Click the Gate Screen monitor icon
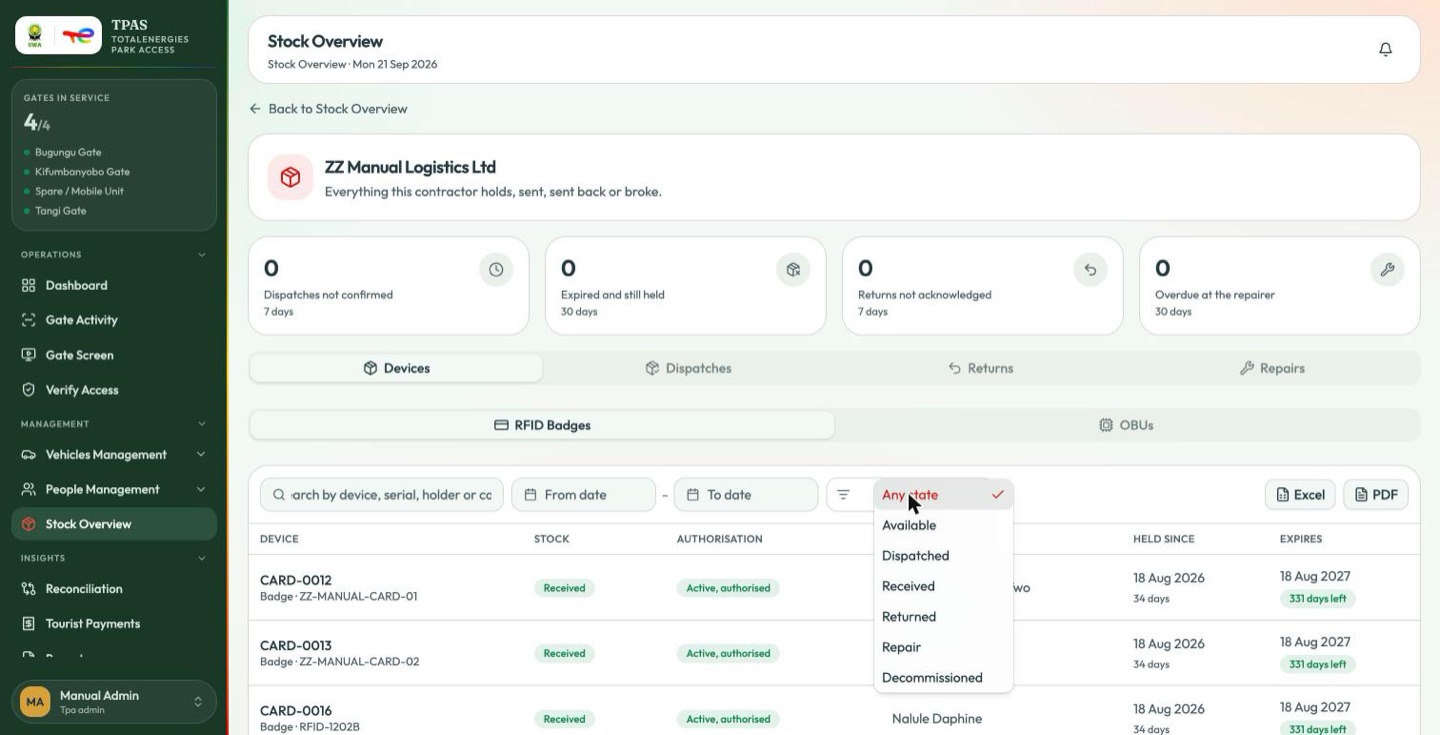This screenshot has height=735, width=1440. point(29,355)
